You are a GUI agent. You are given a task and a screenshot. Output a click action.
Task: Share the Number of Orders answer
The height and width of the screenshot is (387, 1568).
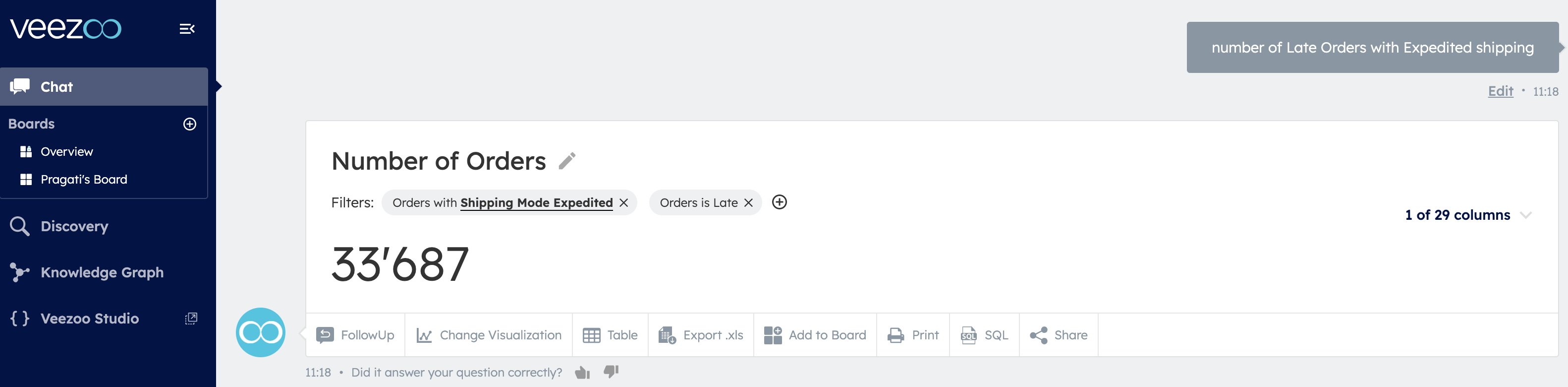[1058, 334]
